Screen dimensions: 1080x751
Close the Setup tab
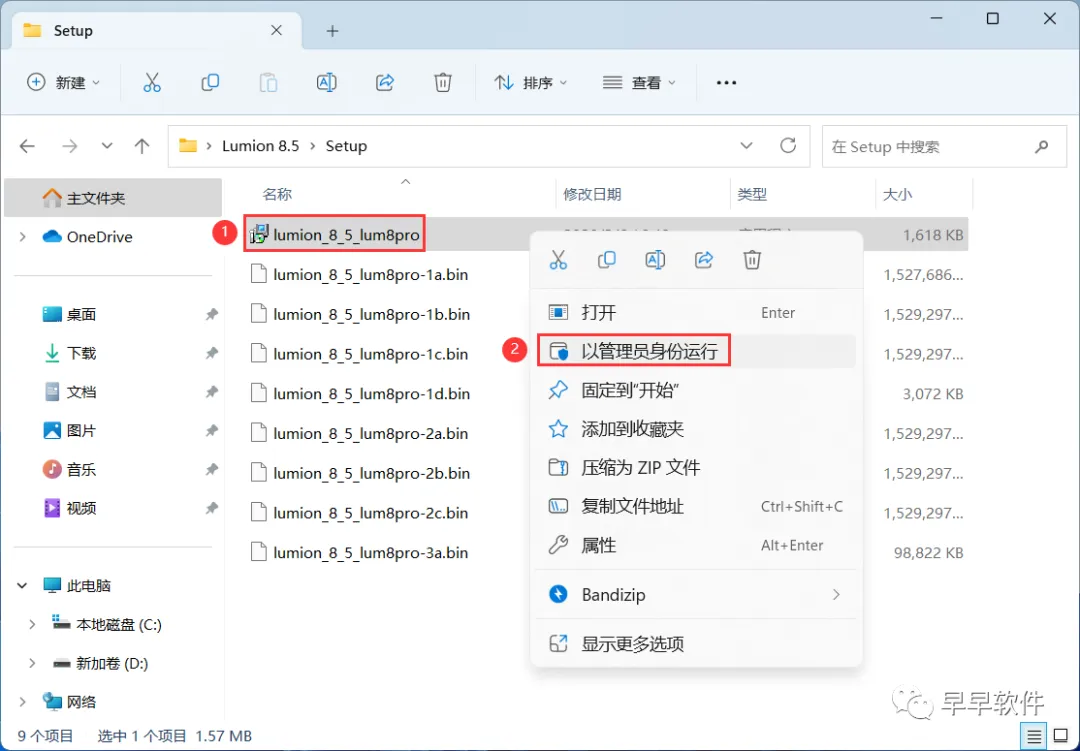pos(276,30)
